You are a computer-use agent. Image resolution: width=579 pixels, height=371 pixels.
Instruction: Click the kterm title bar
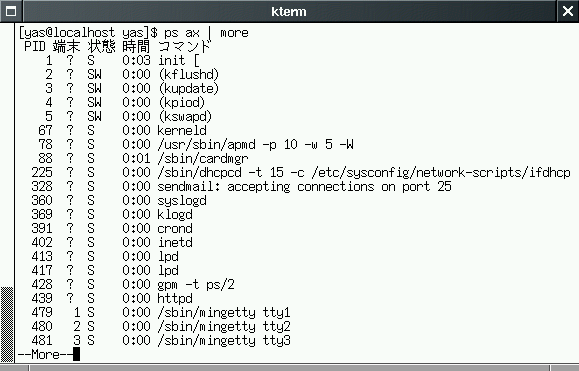pyautogui.click(x=289, y=11)
